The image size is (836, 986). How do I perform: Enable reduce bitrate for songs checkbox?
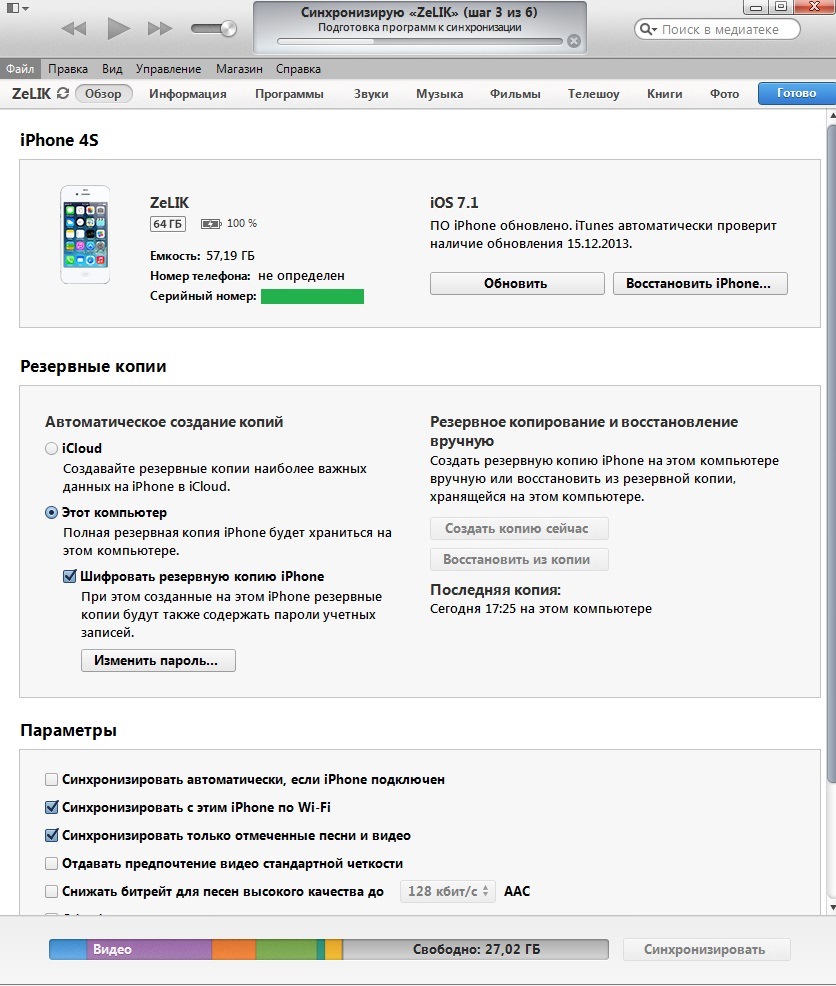coord(52,892)
